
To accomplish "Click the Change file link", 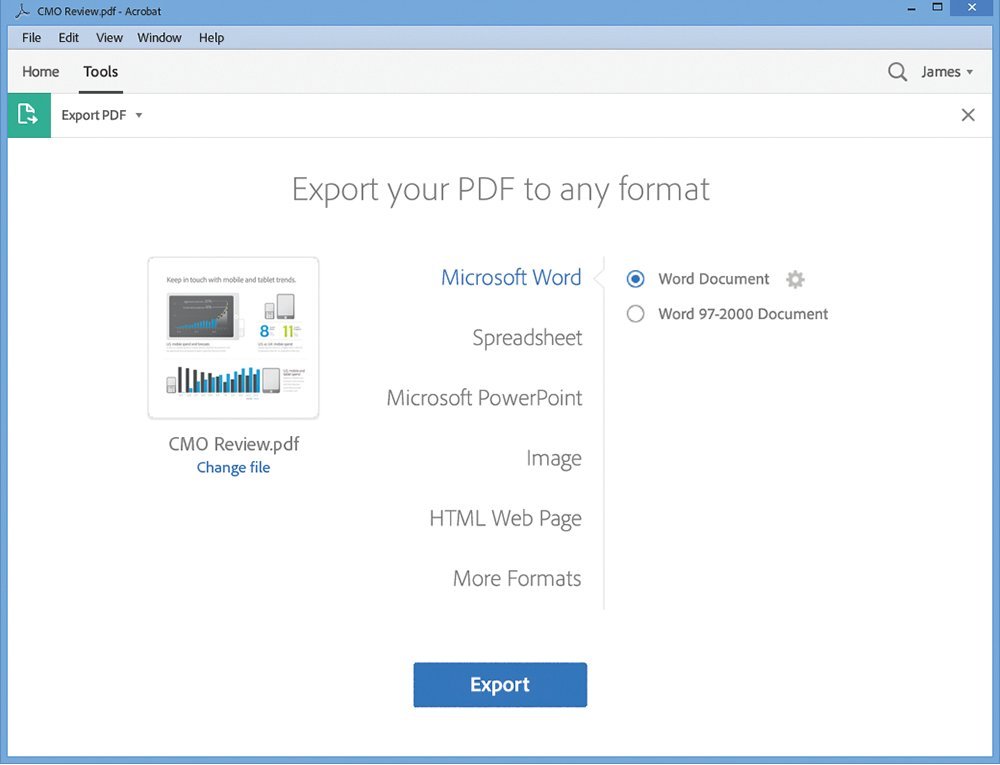I will pyautogui.click(x=233, y=467).
